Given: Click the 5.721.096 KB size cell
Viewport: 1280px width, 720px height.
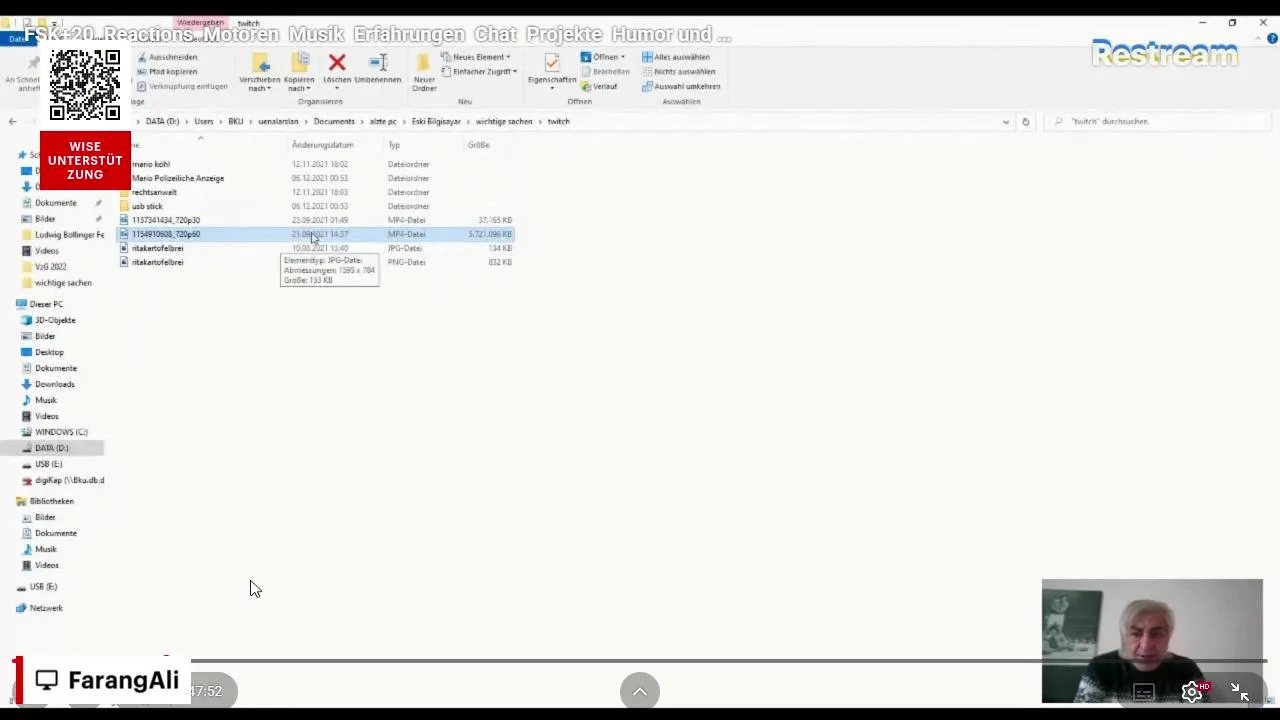Looking at the screenshot, I should click(490, 234).
